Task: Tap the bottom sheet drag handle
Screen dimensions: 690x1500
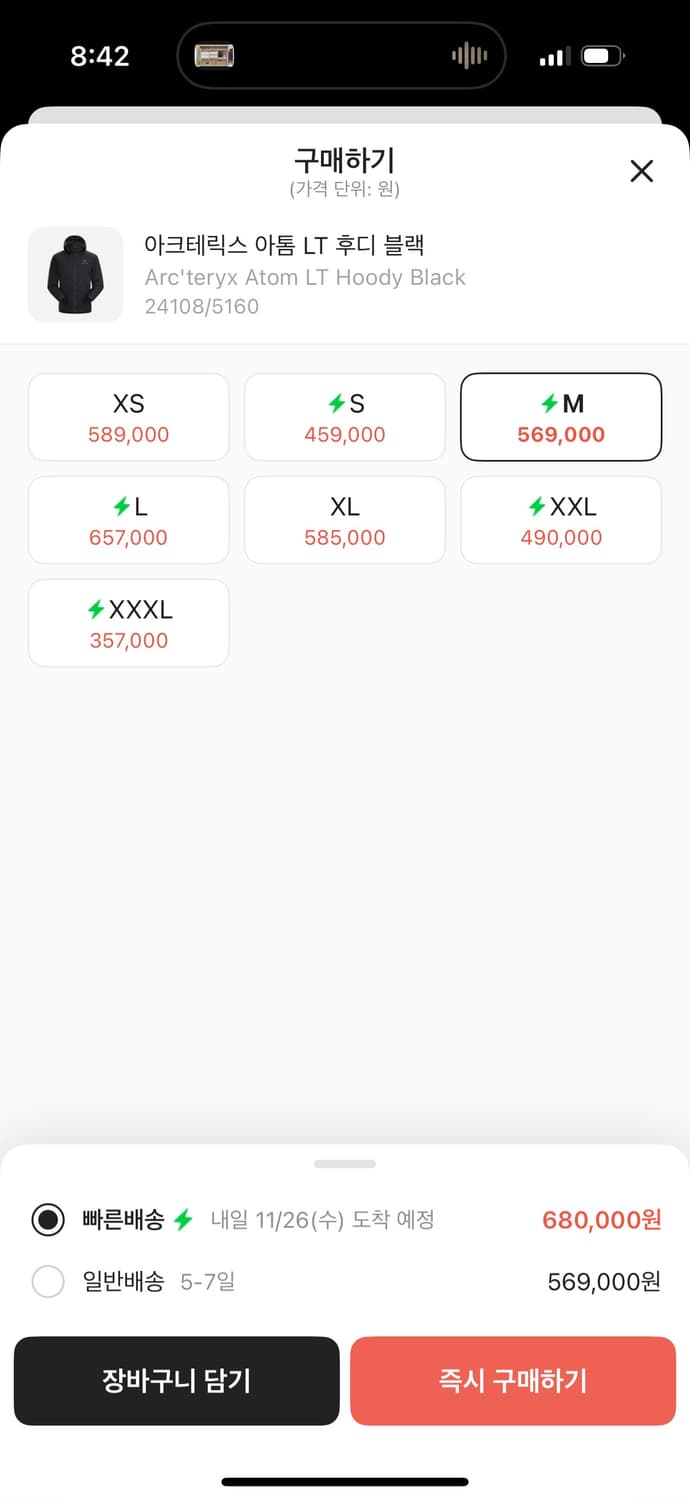Action: (x=345, y=1164)
